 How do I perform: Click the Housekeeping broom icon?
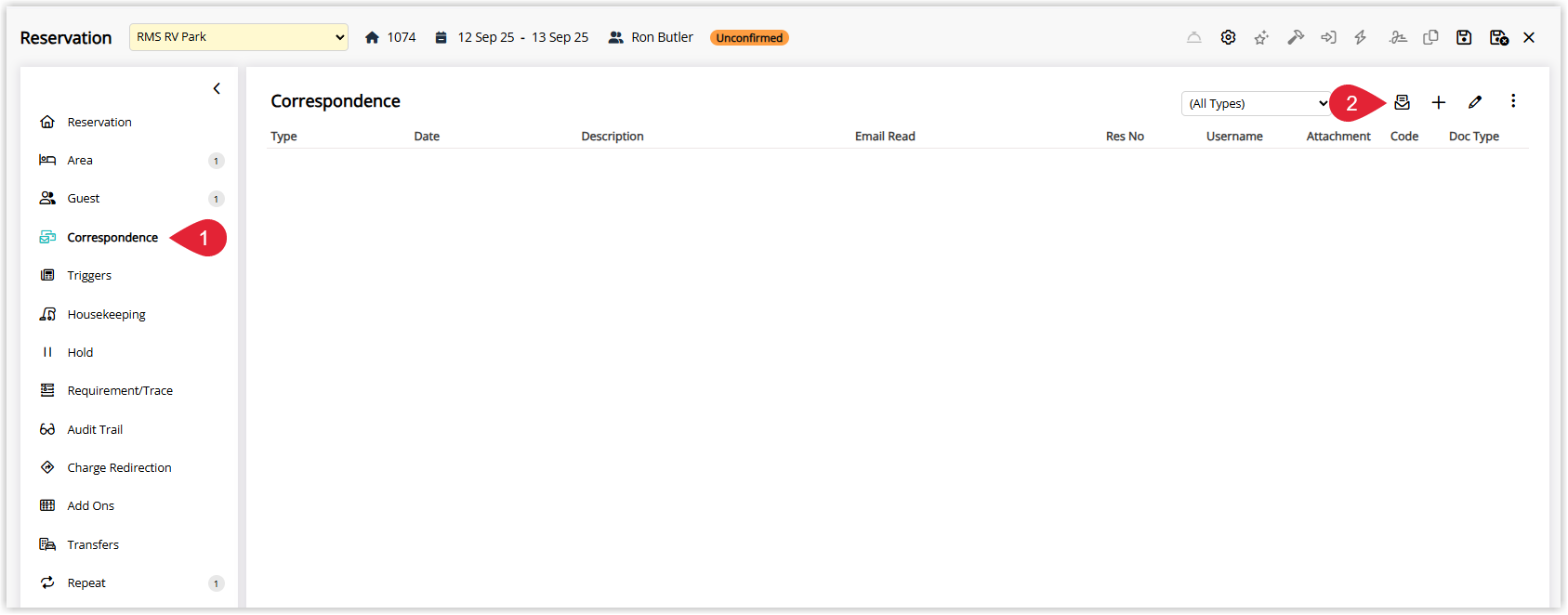point(47,314)
